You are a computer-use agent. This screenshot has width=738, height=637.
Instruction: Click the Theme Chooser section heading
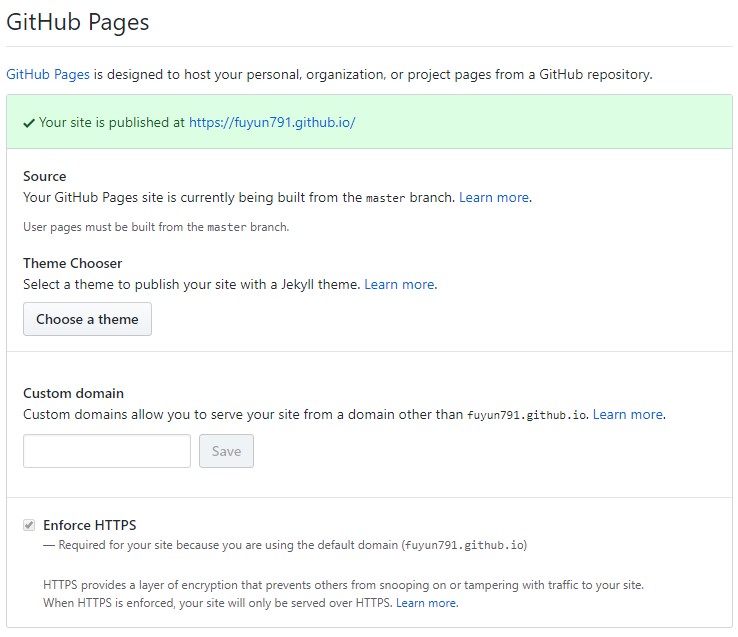[72, 263]
